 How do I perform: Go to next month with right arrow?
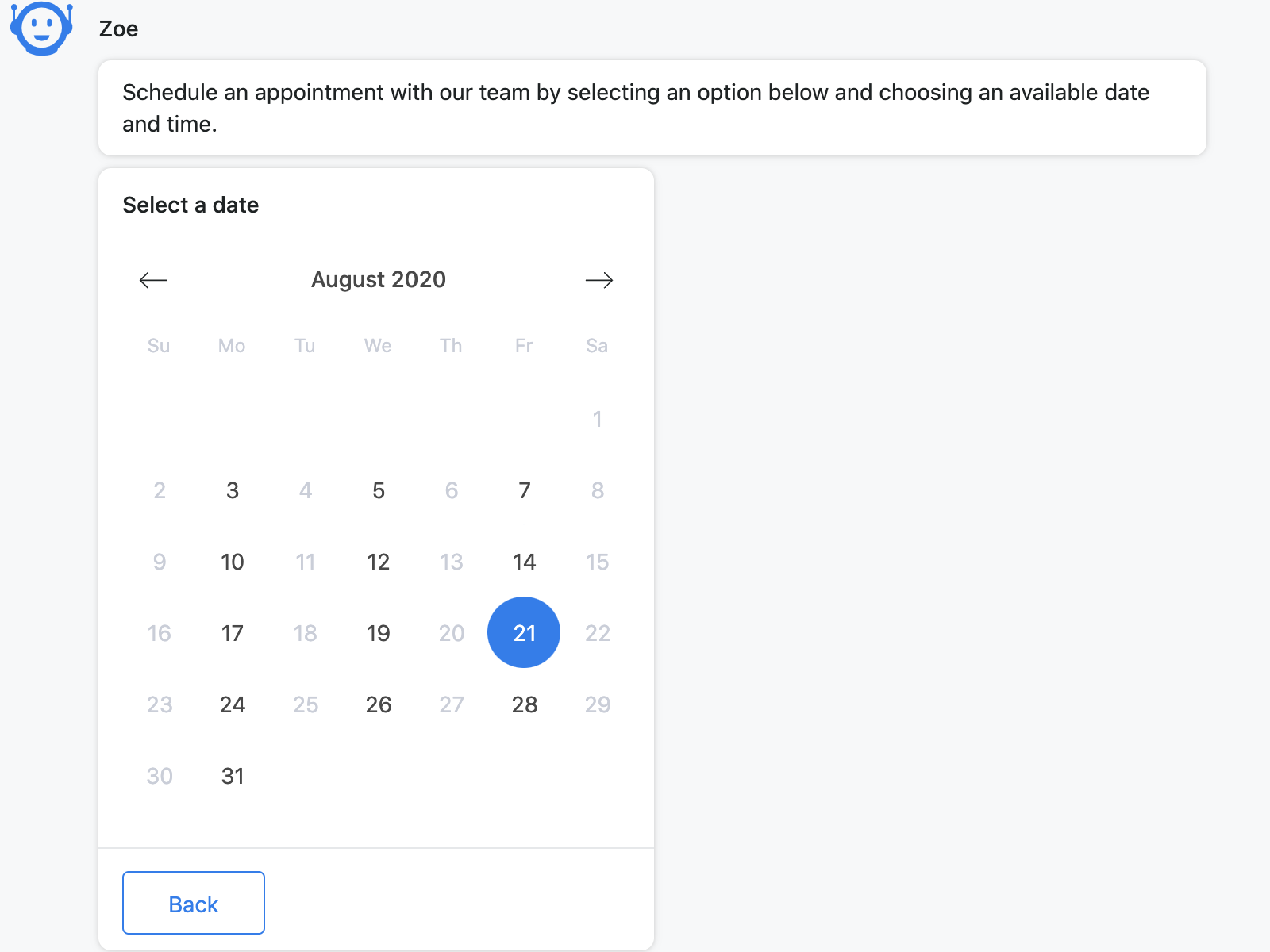pyautogui.click(x=599, y=280)
